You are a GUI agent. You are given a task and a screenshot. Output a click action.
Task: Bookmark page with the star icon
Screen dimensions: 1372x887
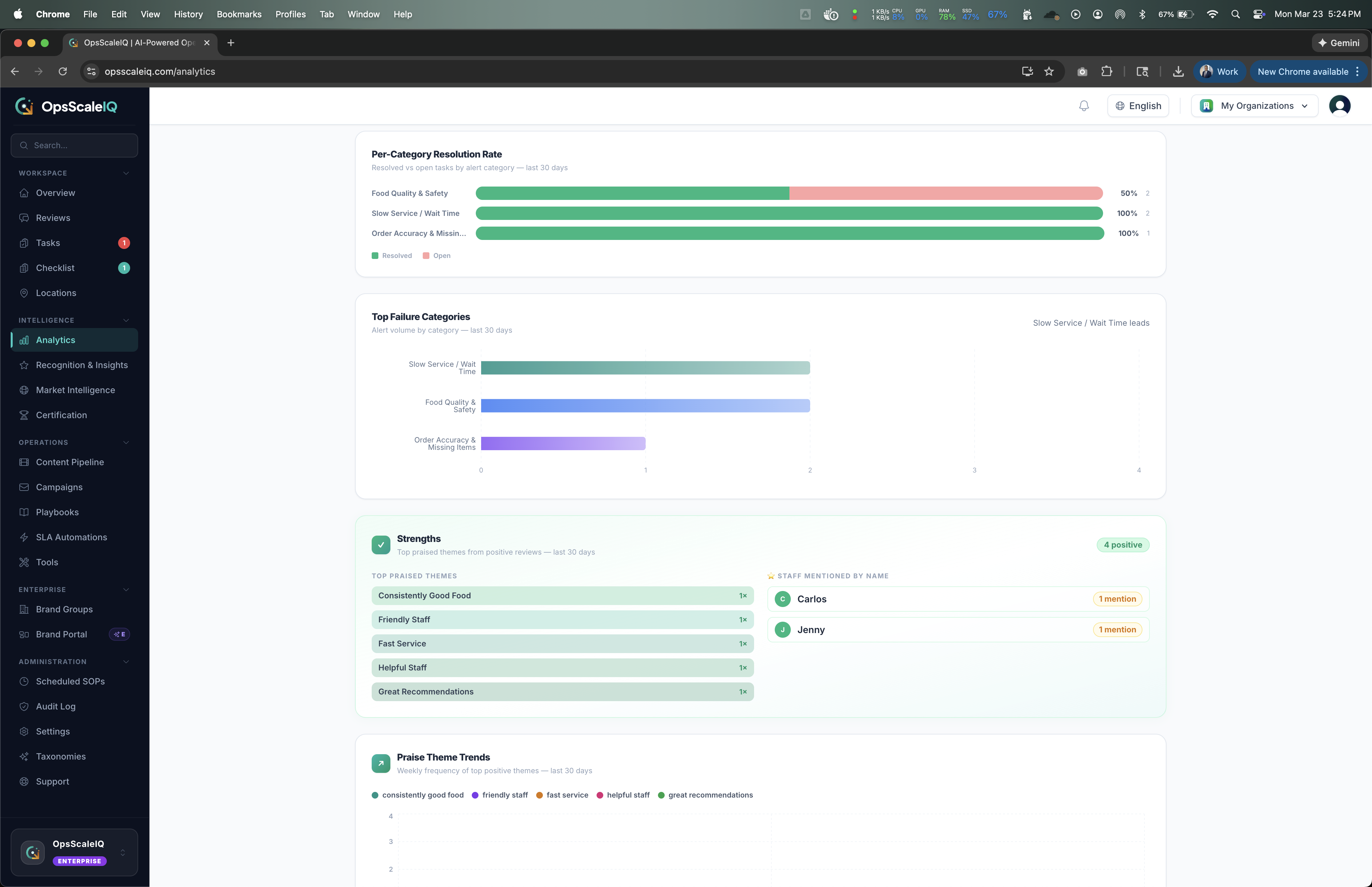click(x=1049, y=71)
